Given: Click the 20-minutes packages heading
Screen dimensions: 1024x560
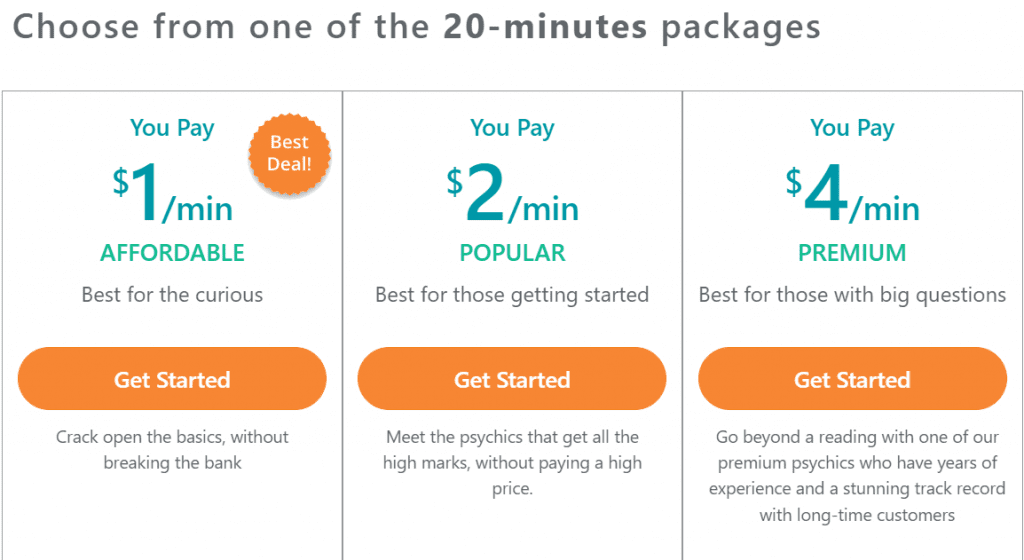Looking at the screenshot, I should (416, 27).
